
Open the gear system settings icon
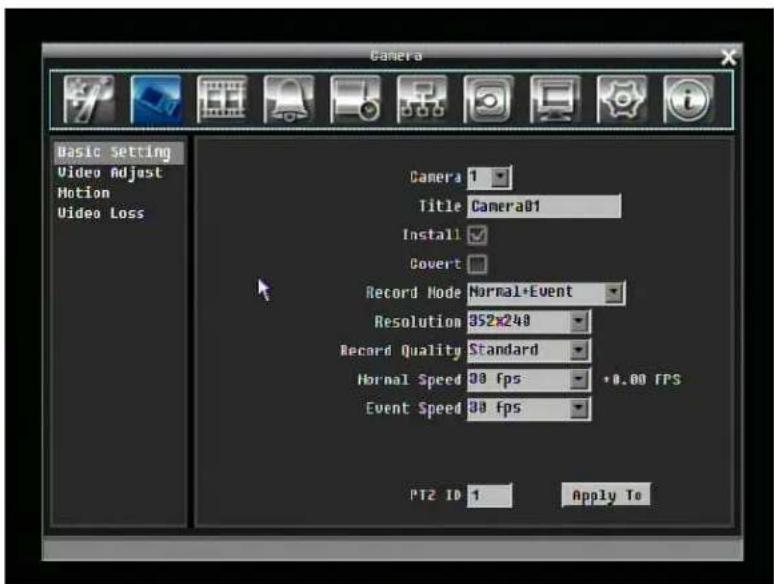click(x=622, y=99)
